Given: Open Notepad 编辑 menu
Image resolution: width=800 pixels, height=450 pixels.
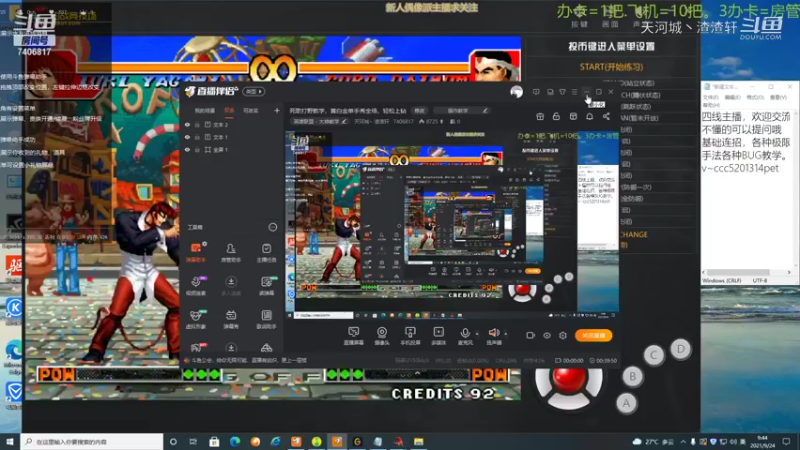Looking at the screenshot, I should [x=732, y=97].
